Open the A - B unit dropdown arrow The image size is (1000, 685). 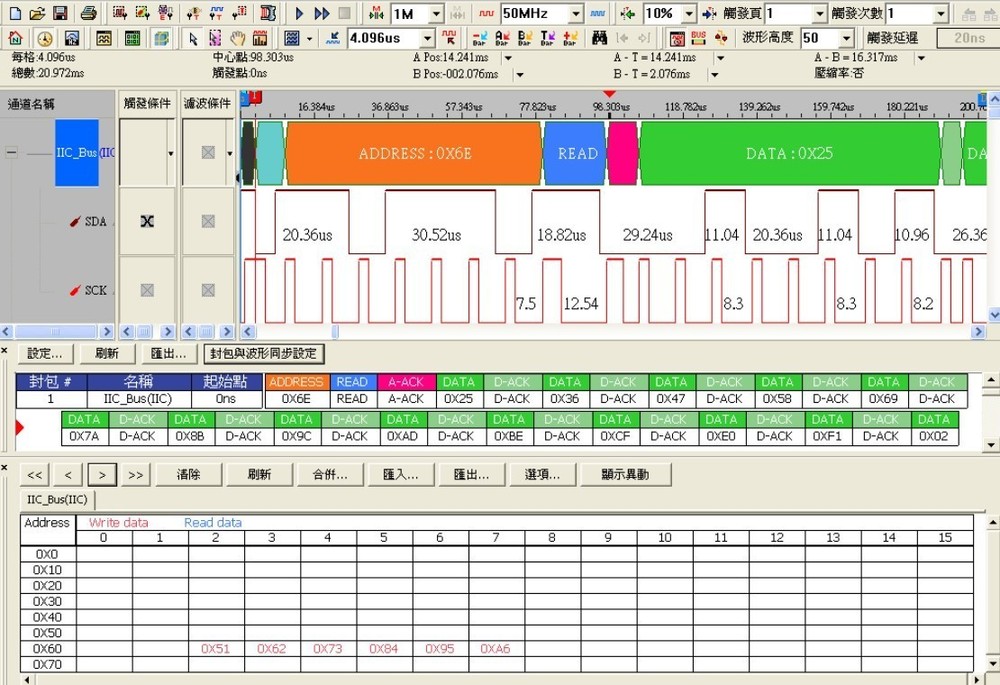pos(921,58)
